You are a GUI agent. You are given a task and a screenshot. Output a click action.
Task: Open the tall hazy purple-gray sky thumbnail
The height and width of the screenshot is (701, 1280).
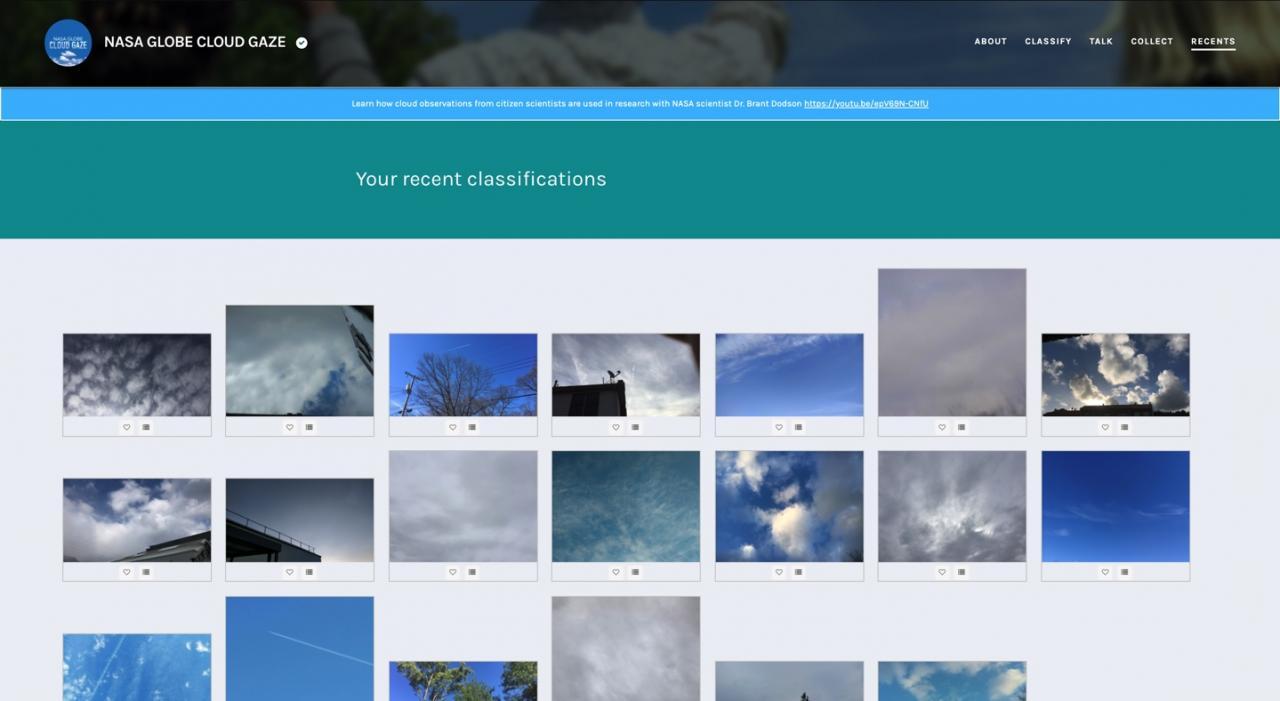pyautogui.click(x=952, y=342)
